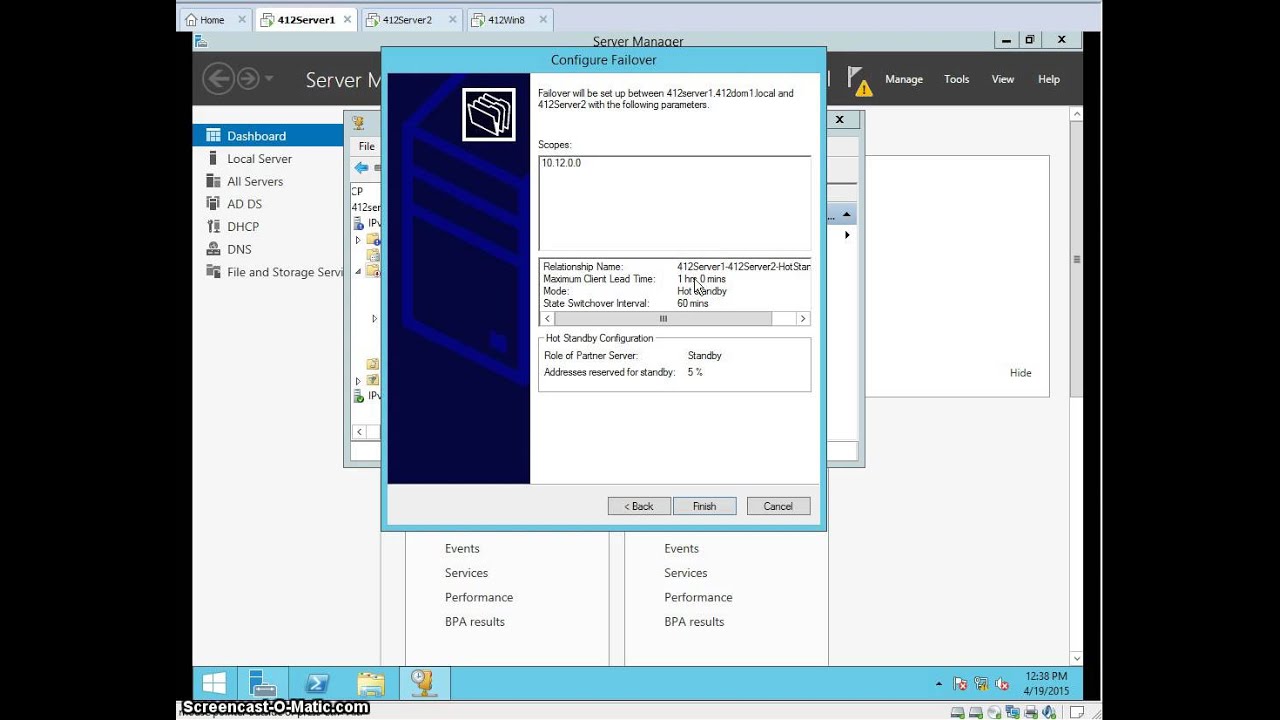Open the Tools menu

pos(957,79)
